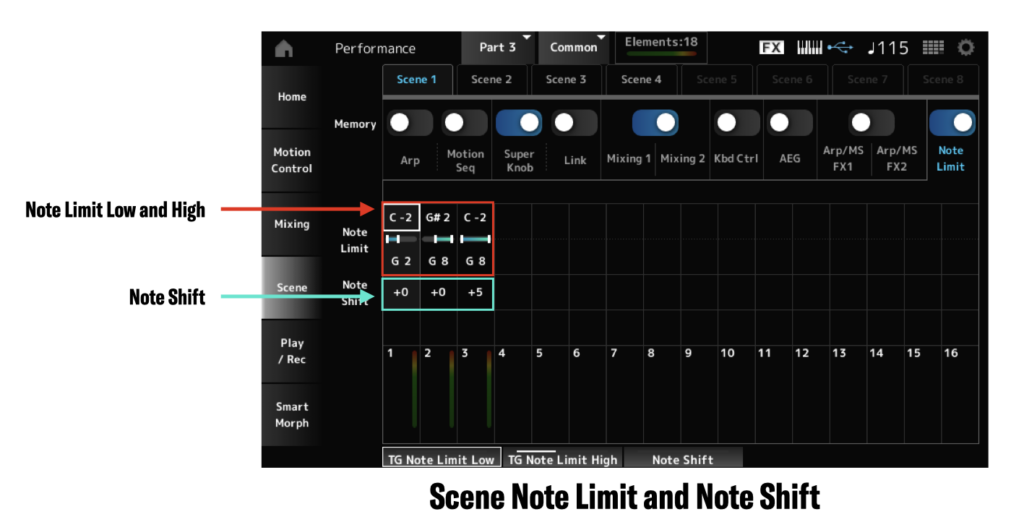The width and height of the screenshot is (1024, 530).
Task: Select Part 1 note shift +0
Action: [401, 292]
